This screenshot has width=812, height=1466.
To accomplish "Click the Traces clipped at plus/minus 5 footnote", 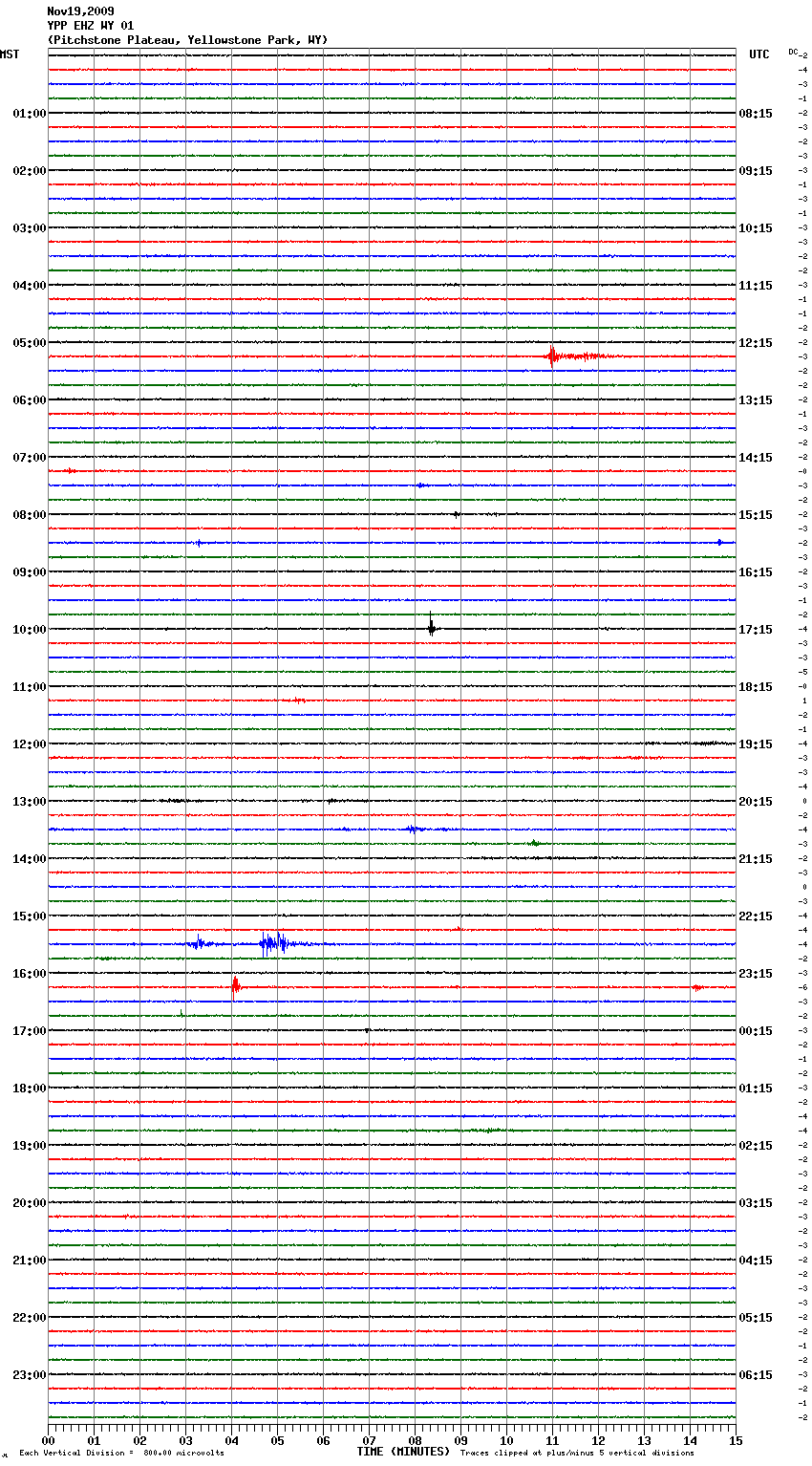I will [577, 1453].
